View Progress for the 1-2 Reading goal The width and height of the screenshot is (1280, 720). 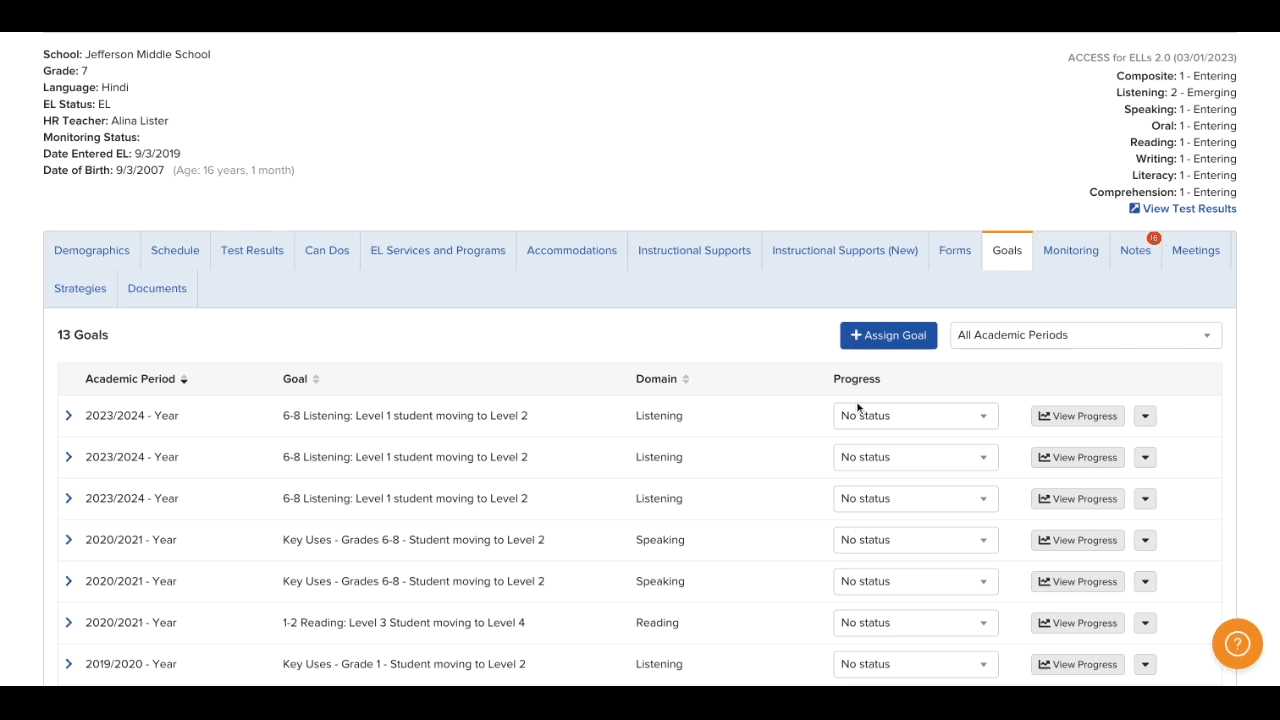pyautogui.click(x=1078, y=623)
